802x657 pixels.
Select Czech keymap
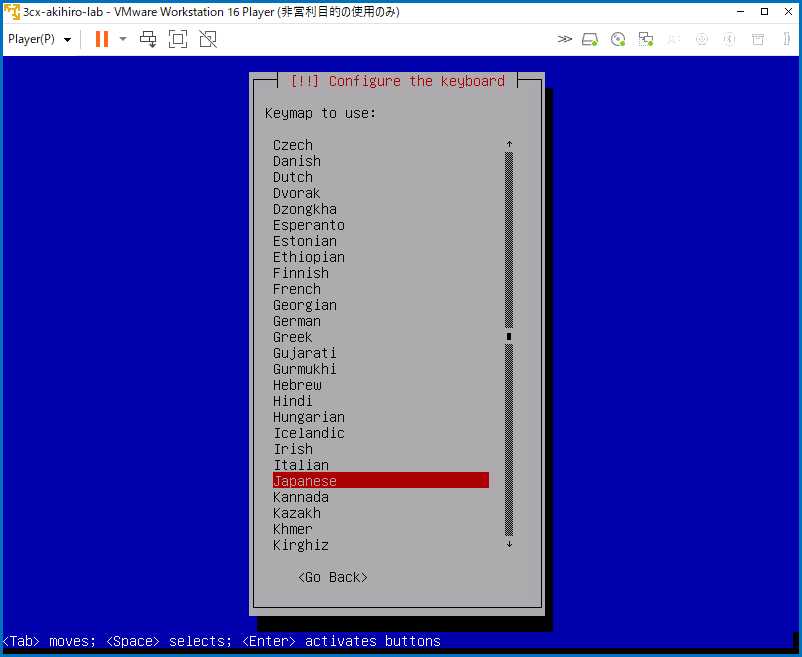381,145
